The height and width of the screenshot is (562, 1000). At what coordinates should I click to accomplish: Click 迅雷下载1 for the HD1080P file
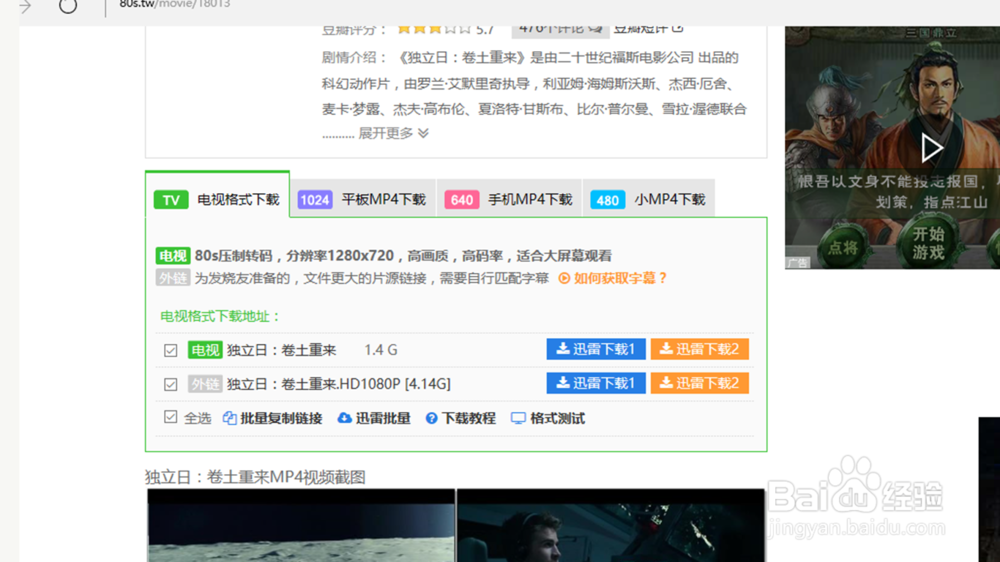tap(596, 383)
